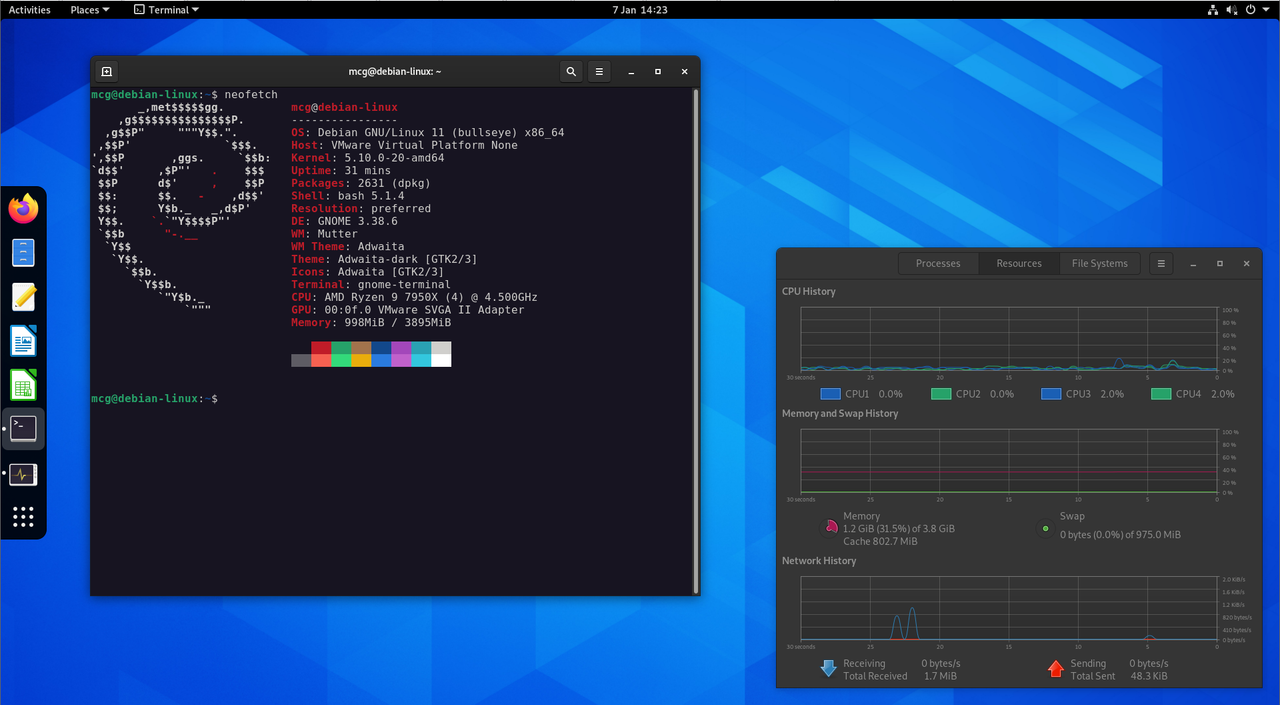1280x705 pixels.
Task: Launch LibreOffice Calc from dock
Action: click(x=23, y=385)
